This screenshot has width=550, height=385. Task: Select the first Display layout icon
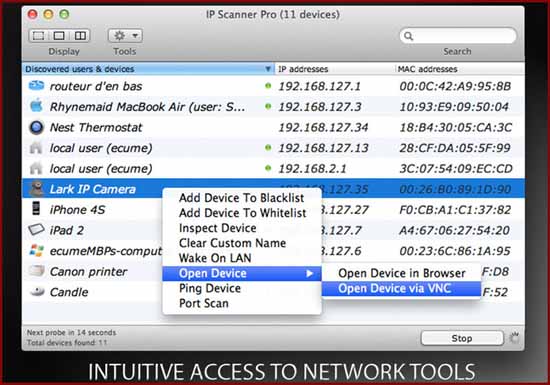[x=38, y=35]
